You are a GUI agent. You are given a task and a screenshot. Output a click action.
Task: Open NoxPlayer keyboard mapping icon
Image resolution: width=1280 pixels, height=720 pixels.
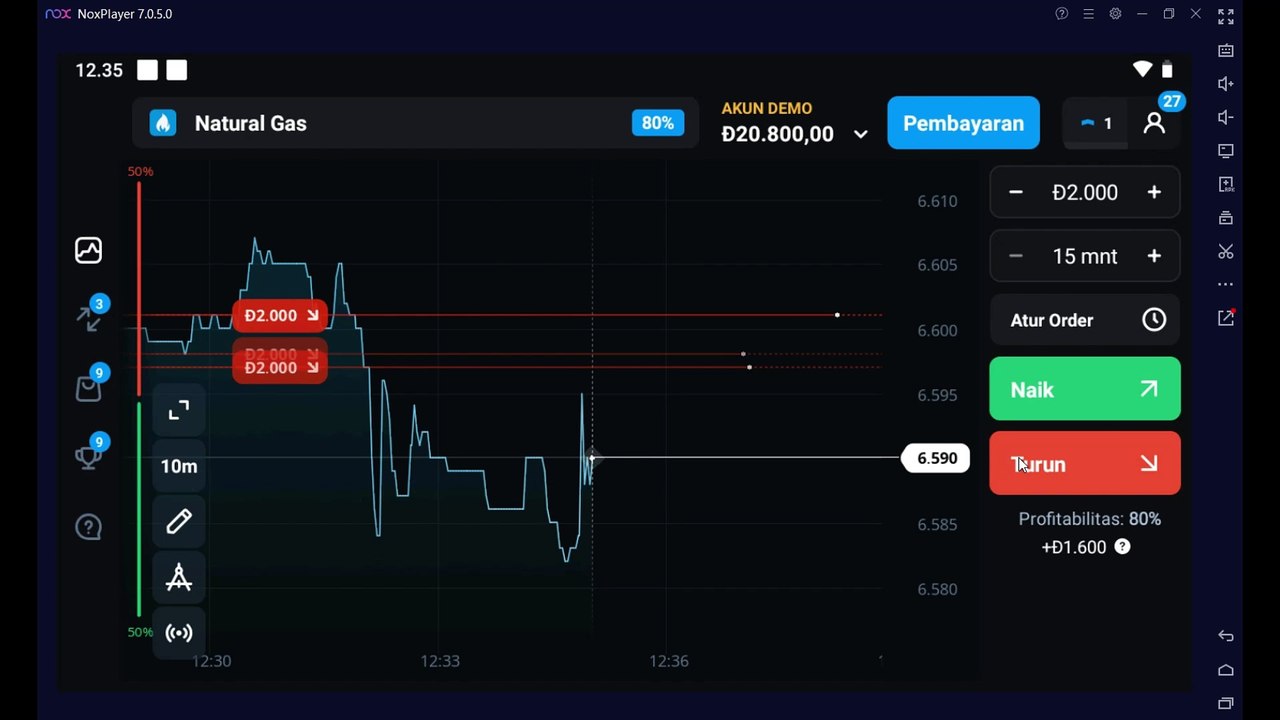(x=1226, y=50)
